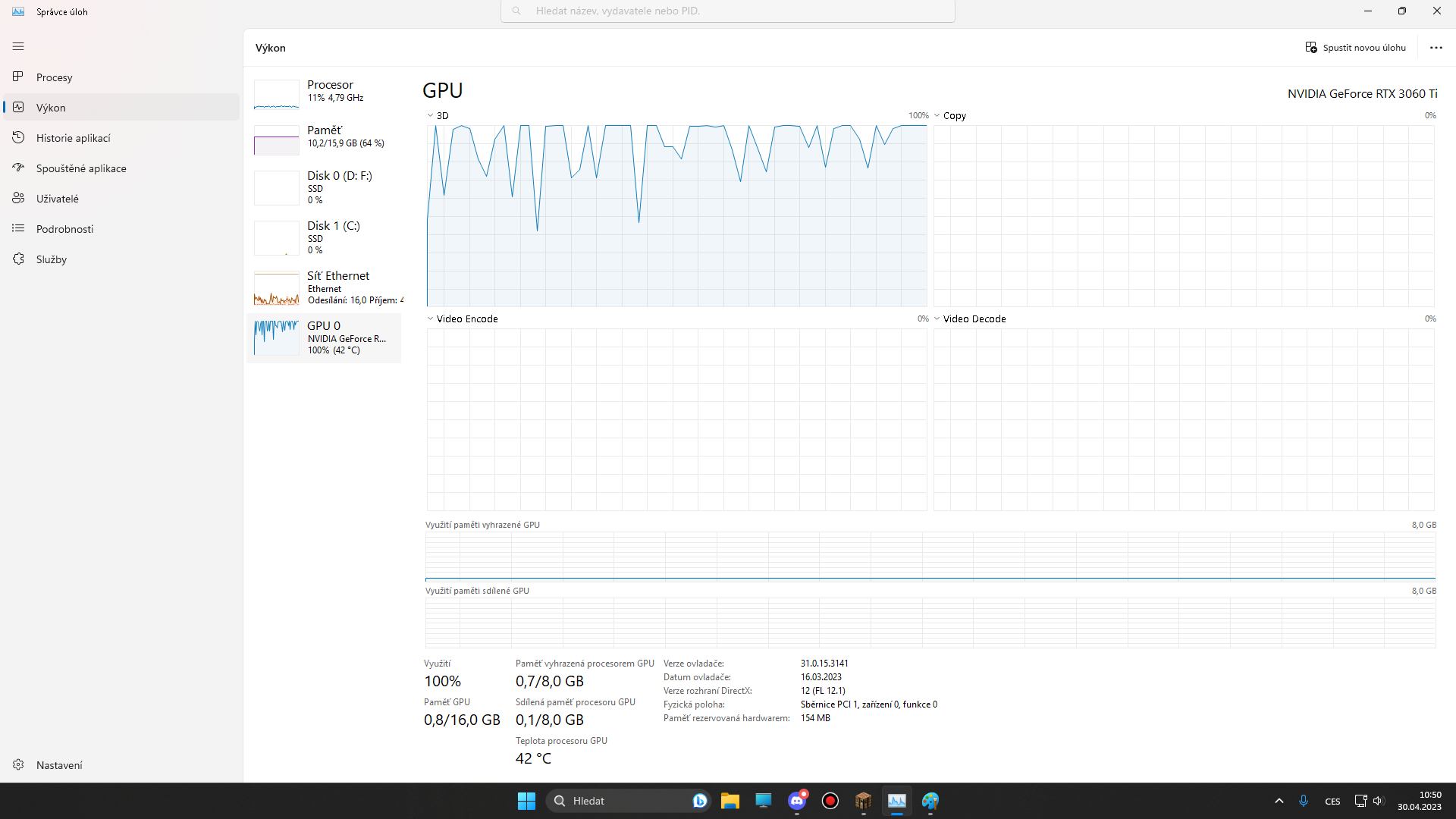Open the Podrobnosti list view
The image size is (1456, 819).
coord(64,229)
